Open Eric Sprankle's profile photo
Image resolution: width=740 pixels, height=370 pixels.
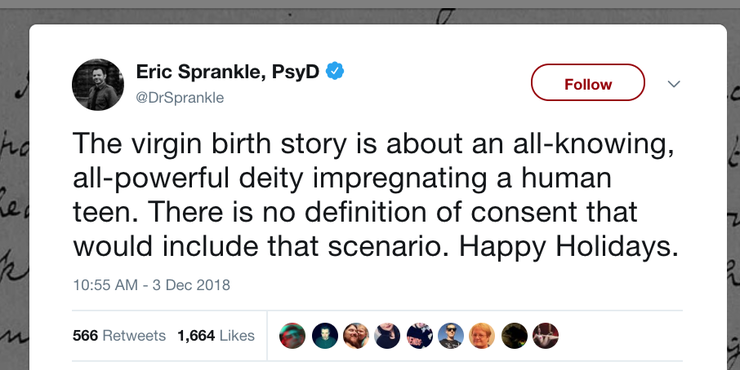98,84
